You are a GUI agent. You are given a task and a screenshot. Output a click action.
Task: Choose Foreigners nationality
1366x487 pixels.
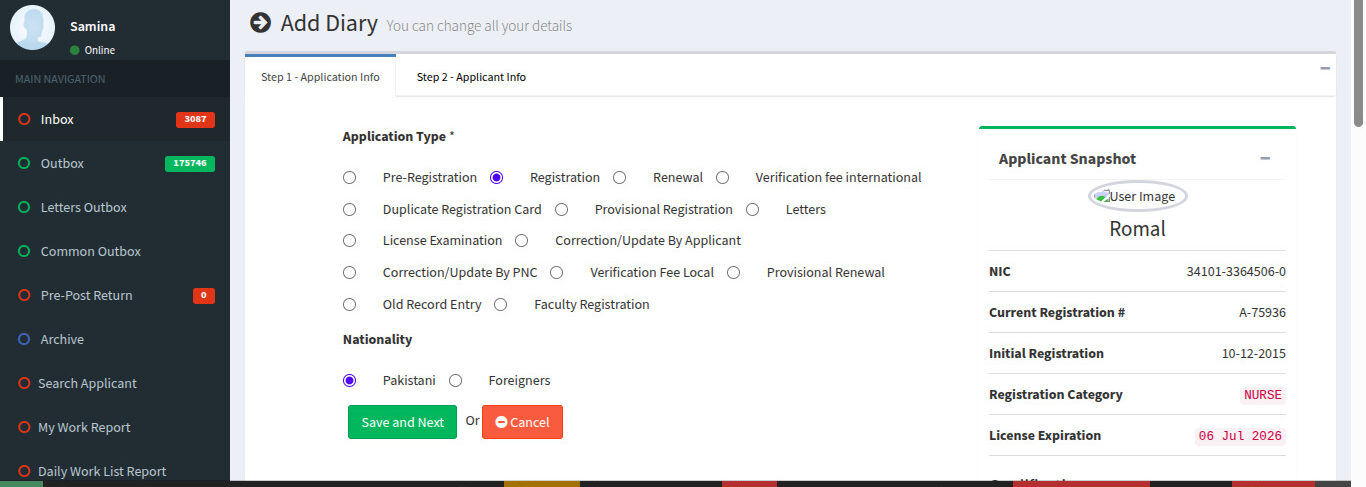coord(455,380)
